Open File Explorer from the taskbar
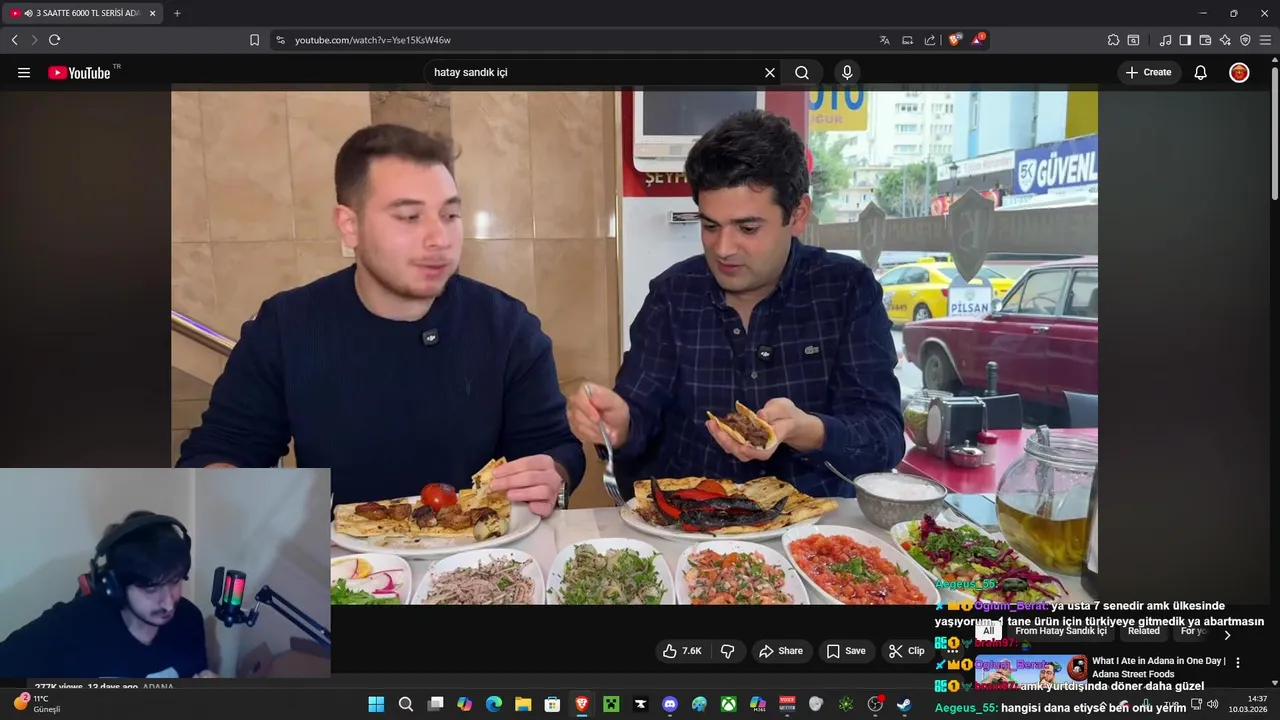 pyautogui.click(x=523, y=704)
